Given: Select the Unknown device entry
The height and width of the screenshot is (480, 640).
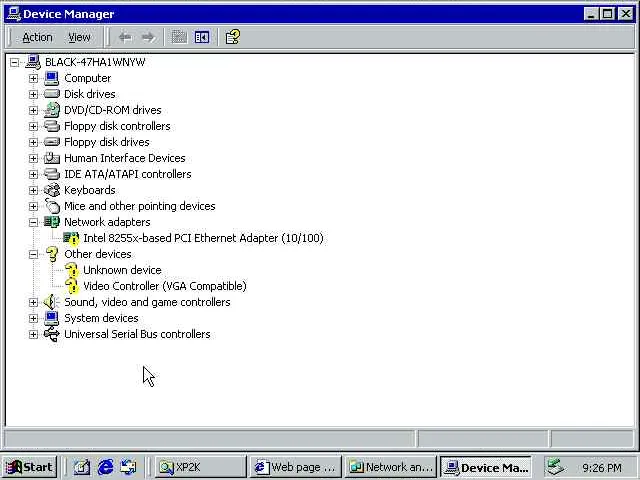Looking at the screenshot, I should (122, 270).
